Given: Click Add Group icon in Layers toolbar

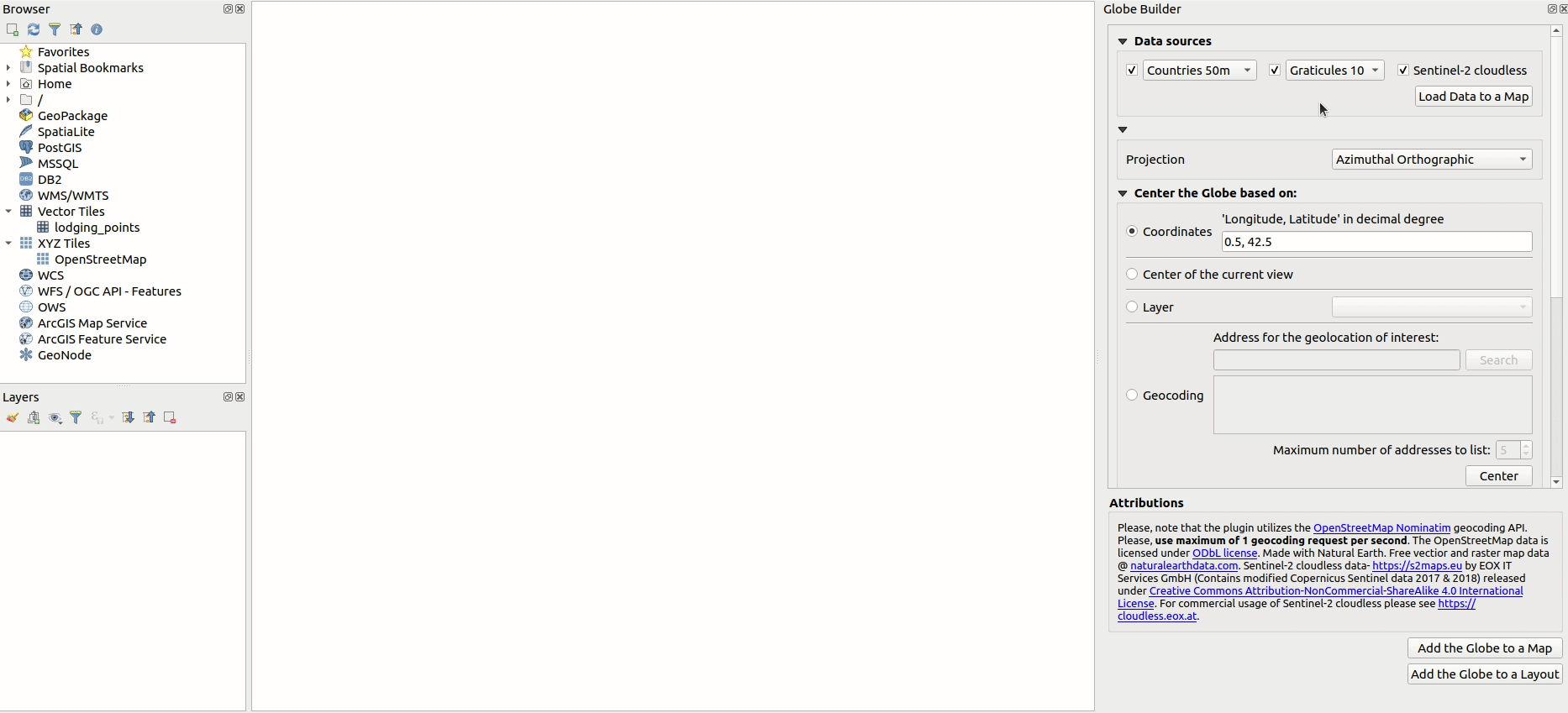Looking at the screenshot, I should click(34, 417).
